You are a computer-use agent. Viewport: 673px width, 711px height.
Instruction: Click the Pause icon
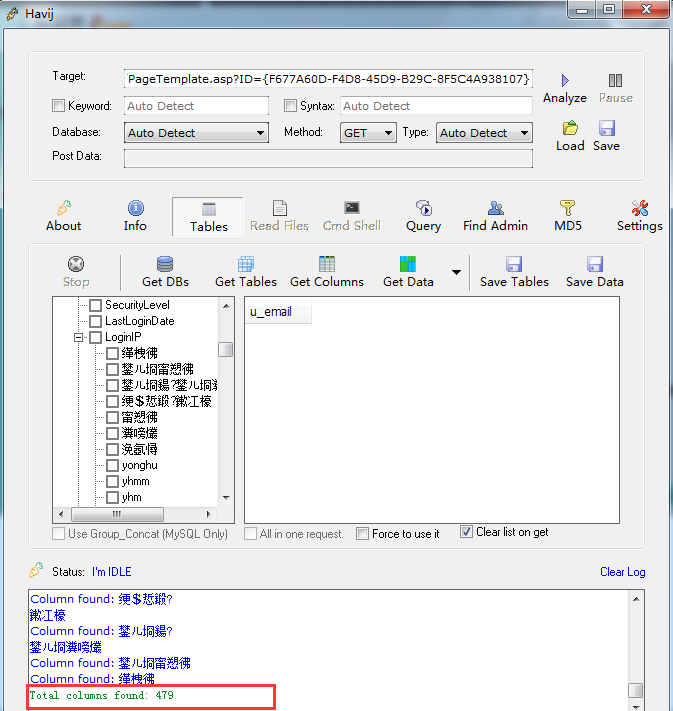pyautogui.click(x=615, y=81)
